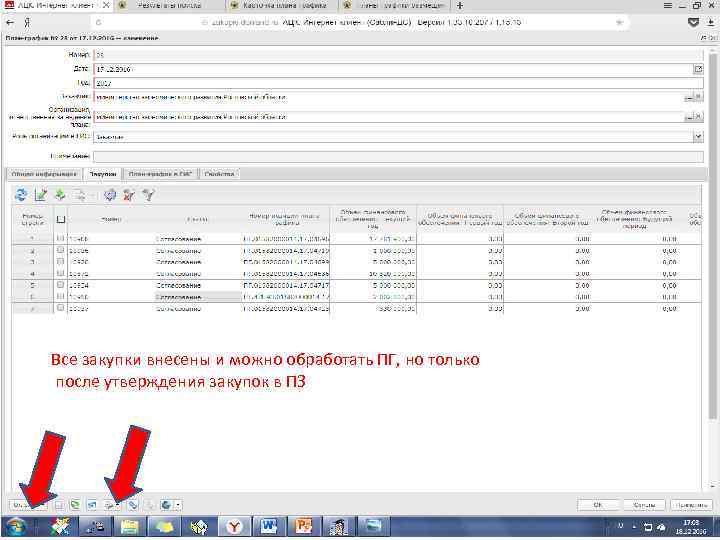Screen dimensions: 720x540
Task: Switch to the third browser tab about план-график
Action: (284, 6)
